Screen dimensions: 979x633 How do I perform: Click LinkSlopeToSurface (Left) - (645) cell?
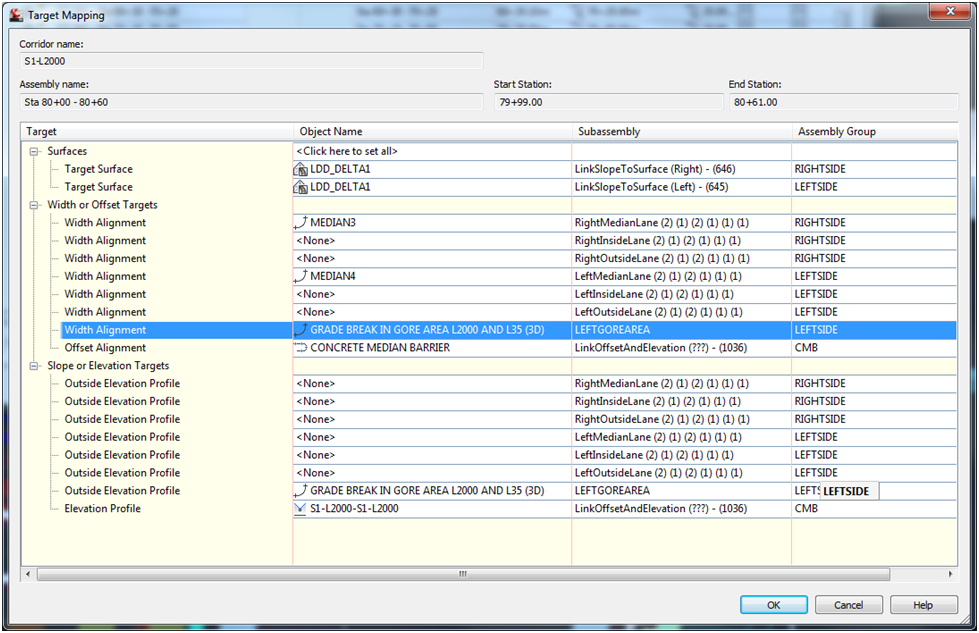point(681,187)
